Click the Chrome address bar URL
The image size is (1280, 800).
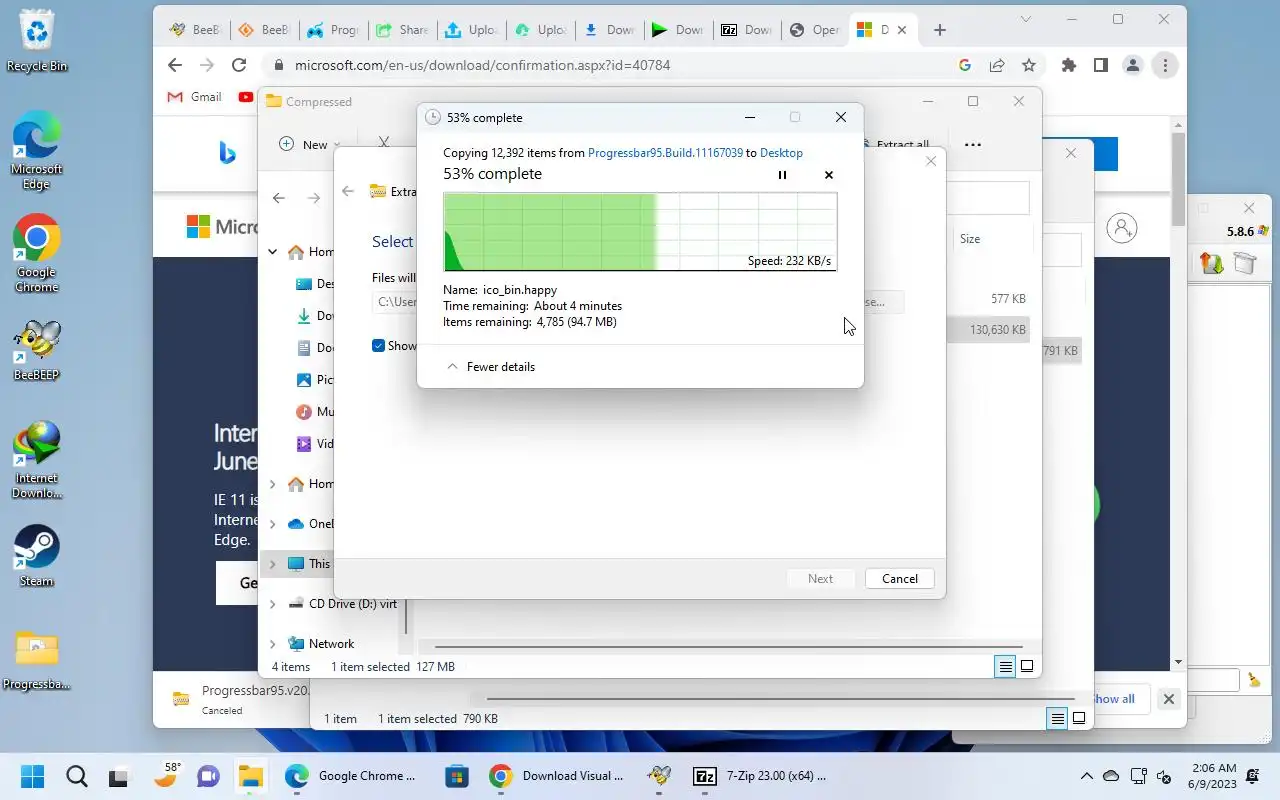tap(482, 65)
